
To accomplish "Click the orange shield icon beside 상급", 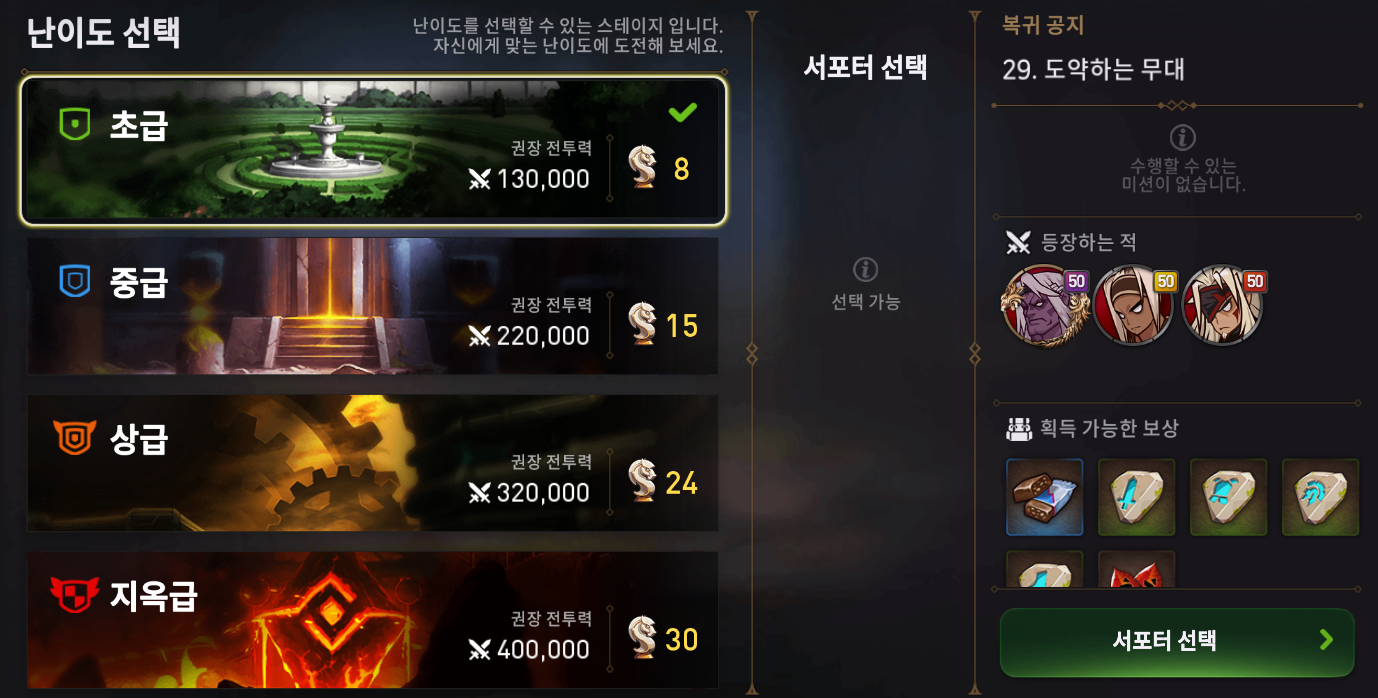I will (x=74, y=437).
